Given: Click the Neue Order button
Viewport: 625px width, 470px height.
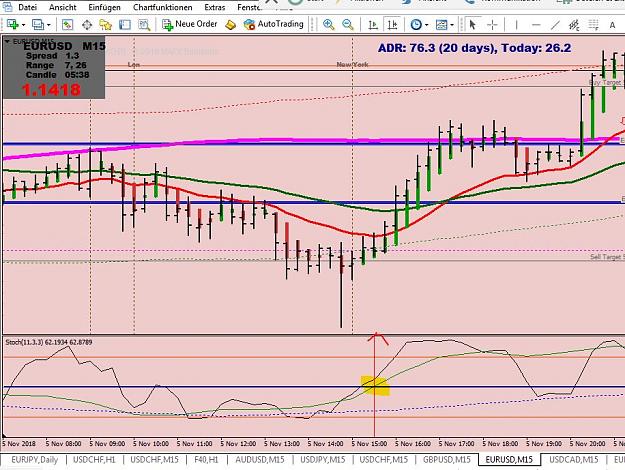Looking at the screenshot, I should coord(189,24).
